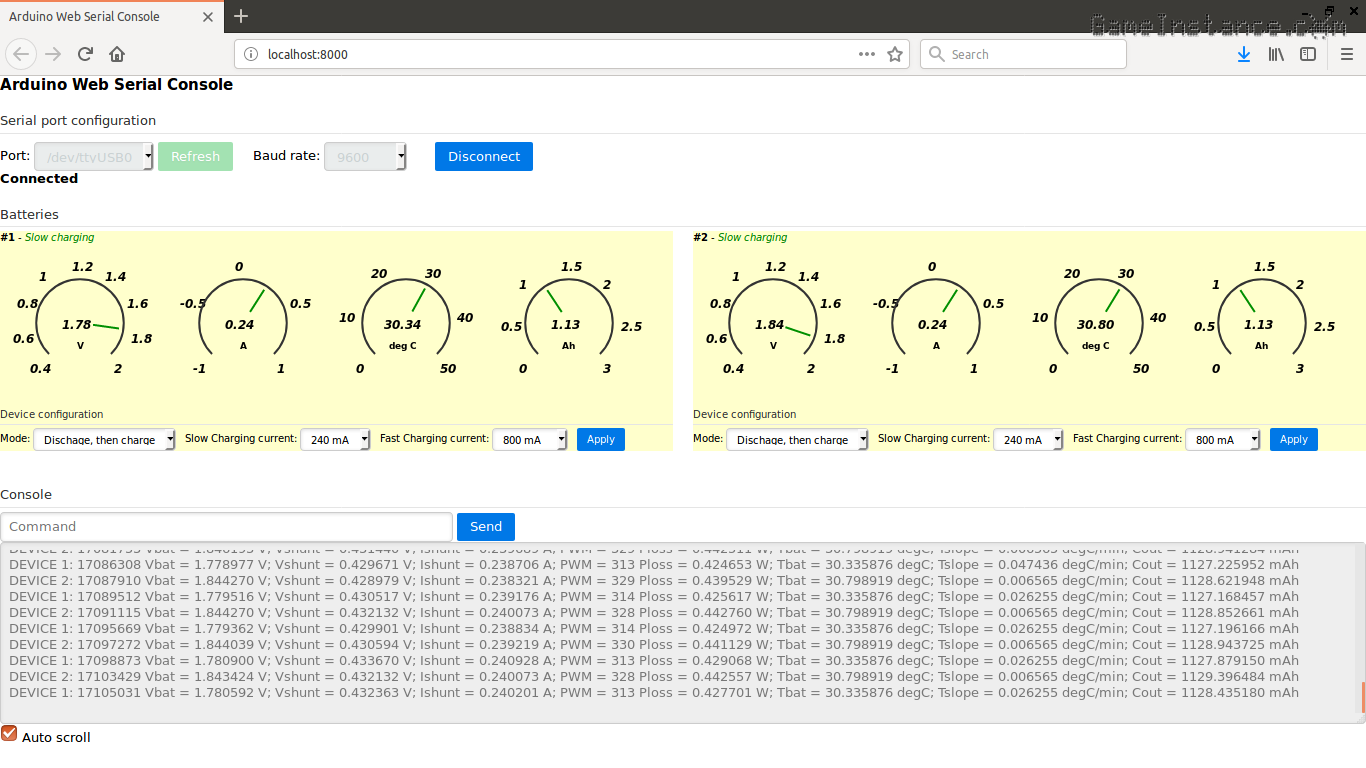The width and height of the screenshot is (1366, 768).
Task: Open battery #2 Fast Charging current dropdown
Action: (x=1223, y=440)
